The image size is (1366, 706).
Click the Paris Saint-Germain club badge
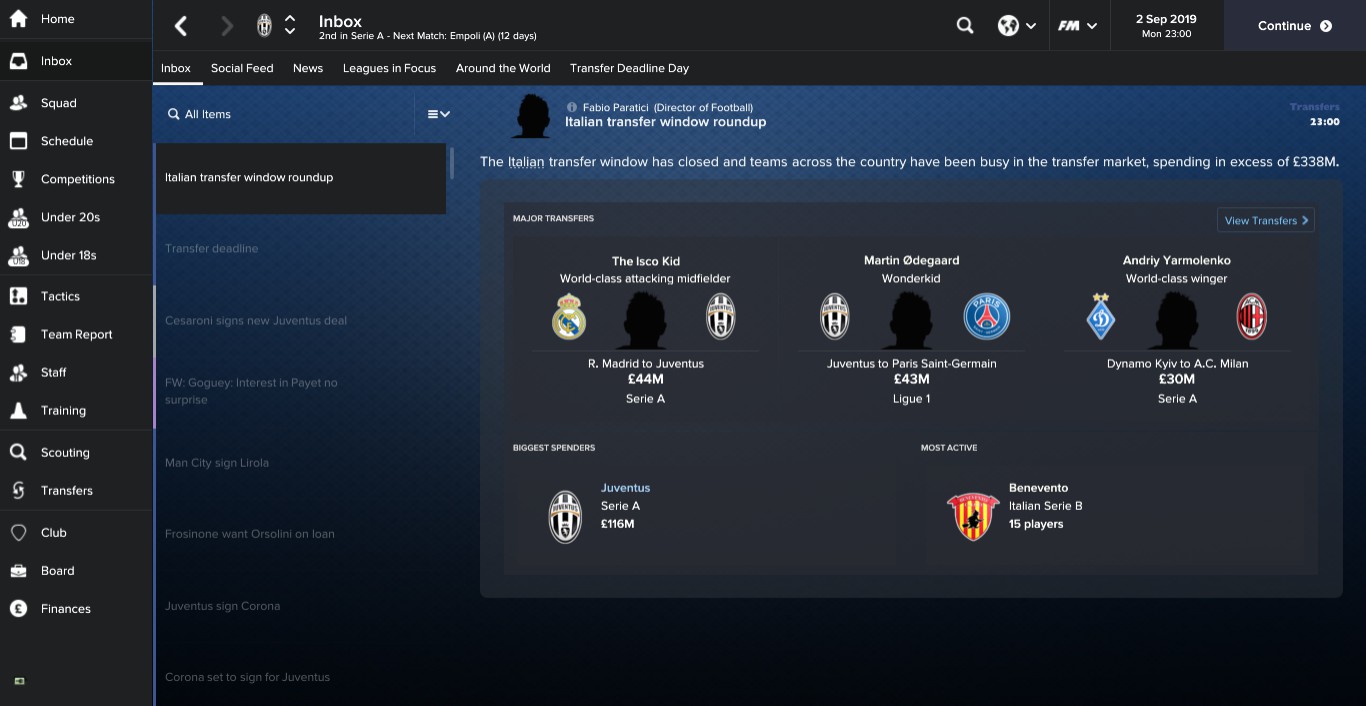(x=987, y=317)
